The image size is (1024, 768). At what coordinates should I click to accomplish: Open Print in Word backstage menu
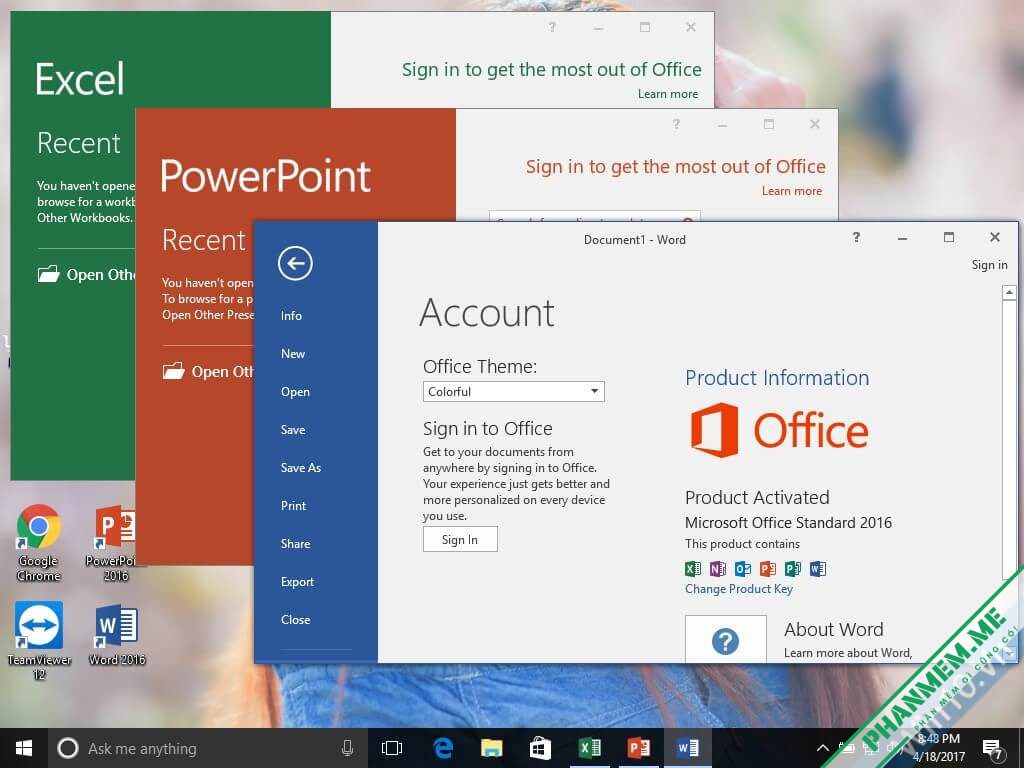click(x=293, y=505)
